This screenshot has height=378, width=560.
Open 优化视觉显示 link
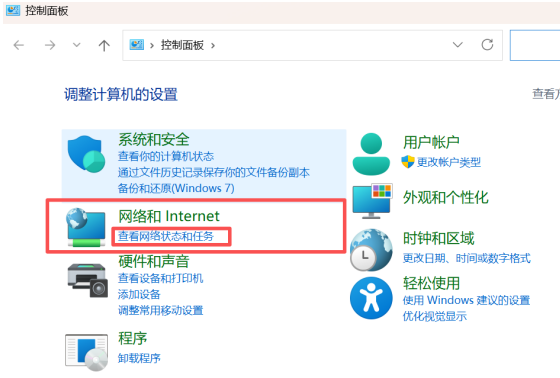(x=435, y=316)
